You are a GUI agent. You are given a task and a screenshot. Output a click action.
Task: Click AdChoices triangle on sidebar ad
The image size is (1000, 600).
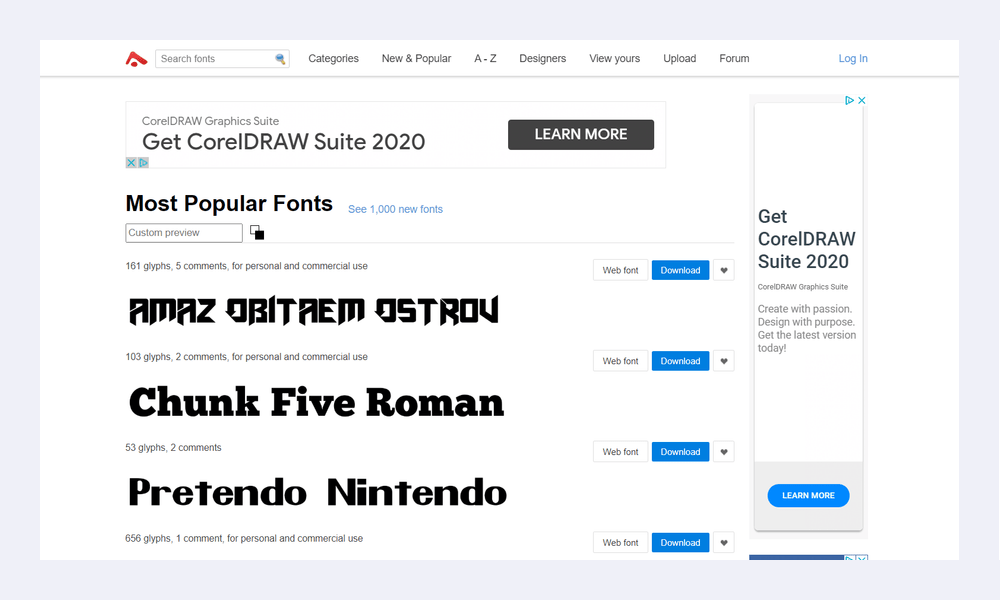click(x=849, y=101)
